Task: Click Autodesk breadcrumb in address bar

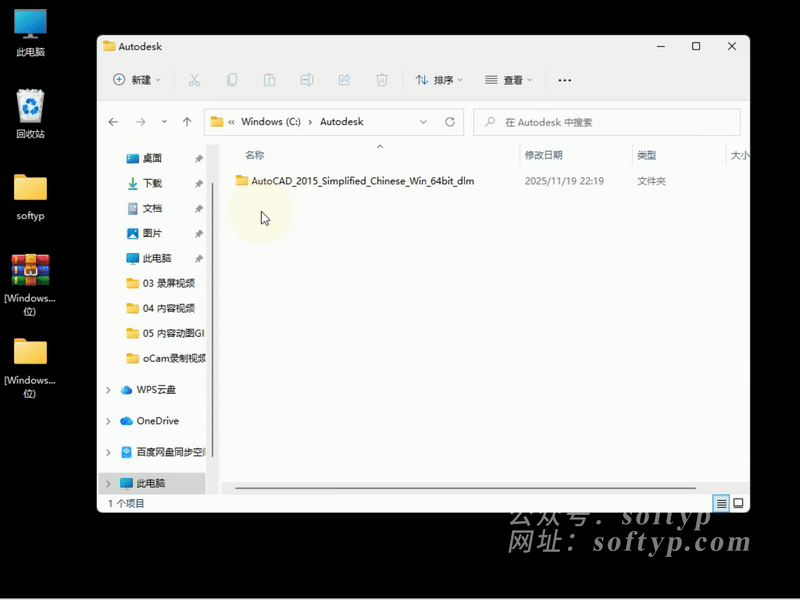Action: point(342,122)
